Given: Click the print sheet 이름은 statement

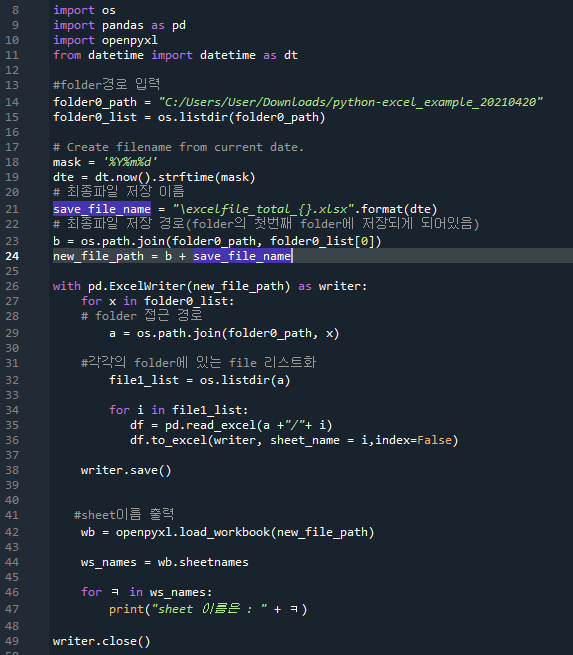Looking at the screenshot, I should (x=208, y=609).
